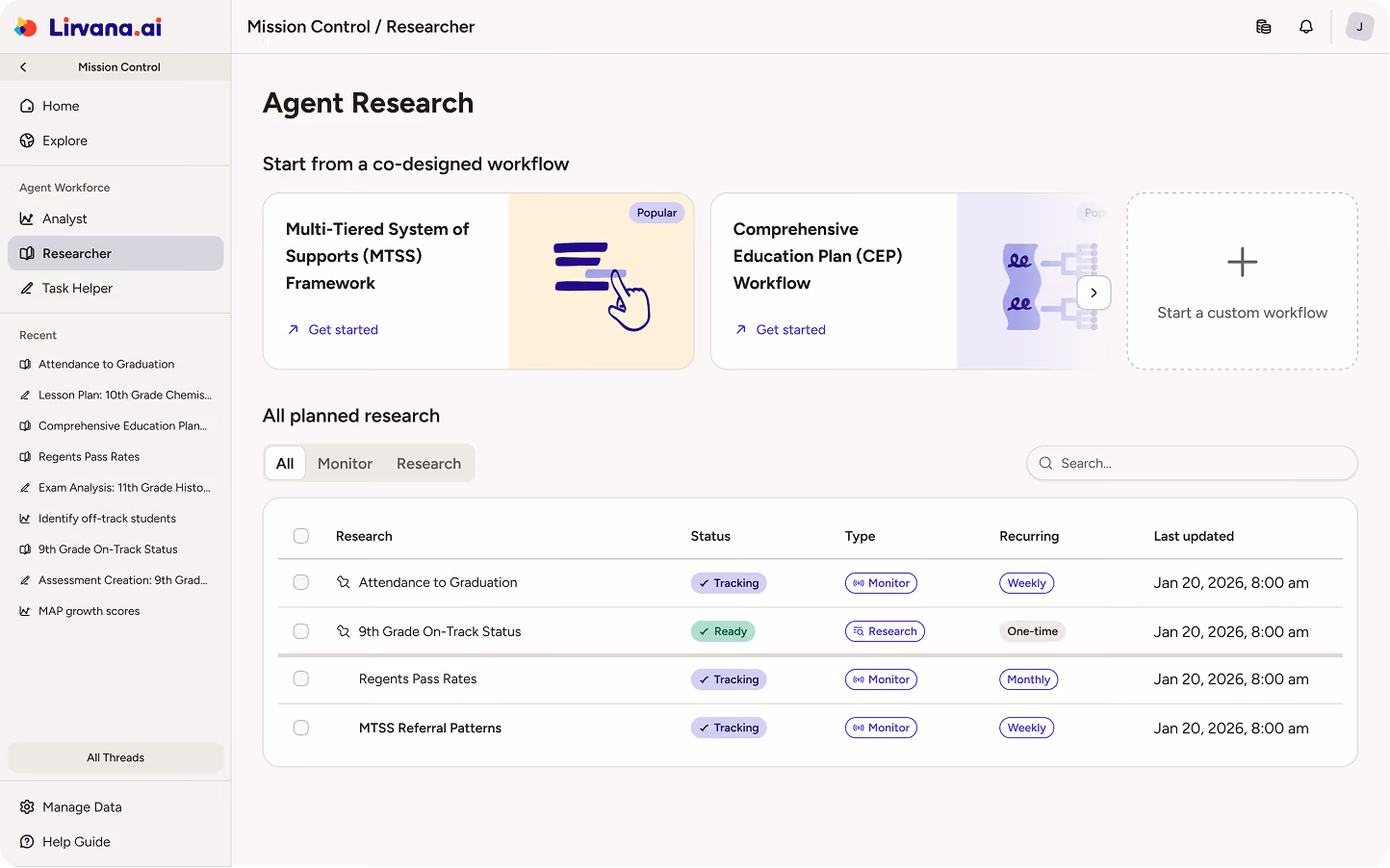
Task: Check the MTSS Referral Patterns row
Action: (x=301, y=728)
